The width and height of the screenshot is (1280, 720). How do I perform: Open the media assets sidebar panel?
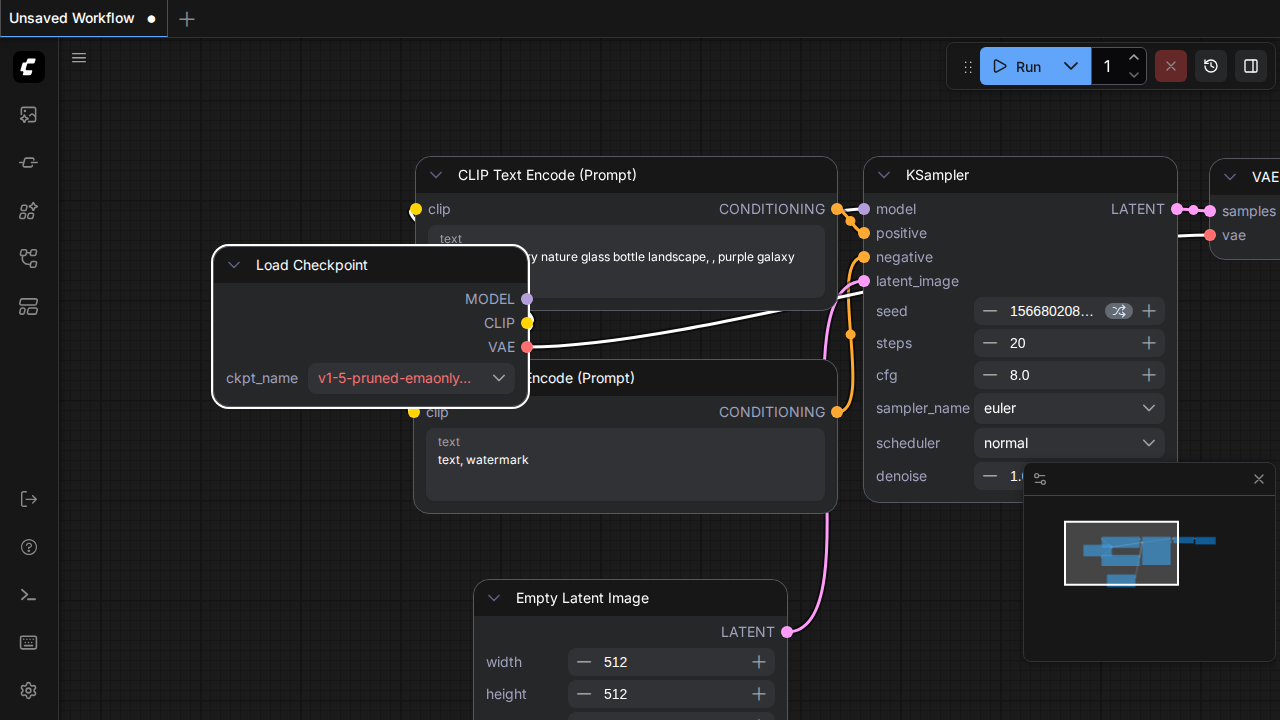pos(28,115)
